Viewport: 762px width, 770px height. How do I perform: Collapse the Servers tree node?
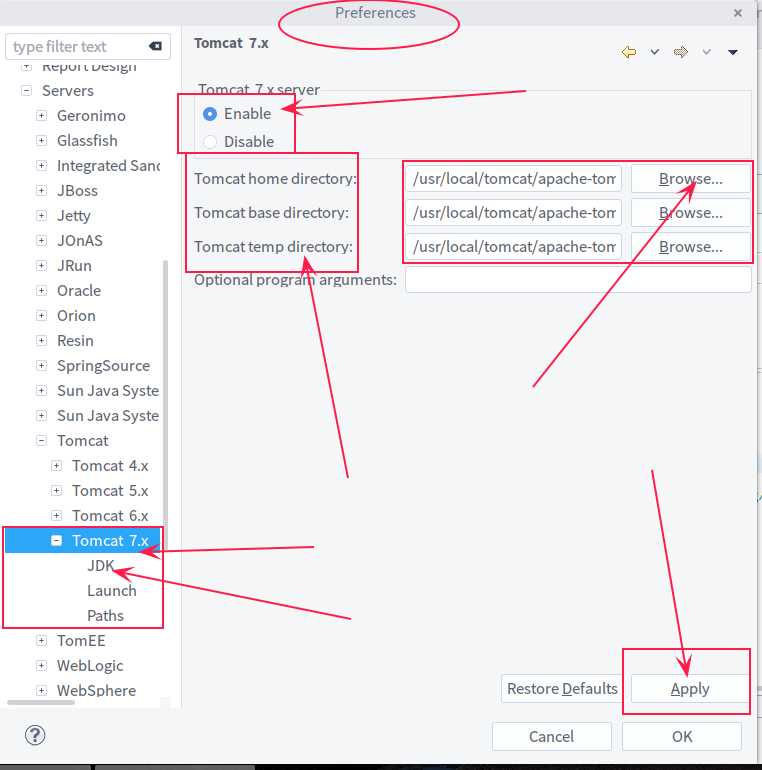(27, 91)
